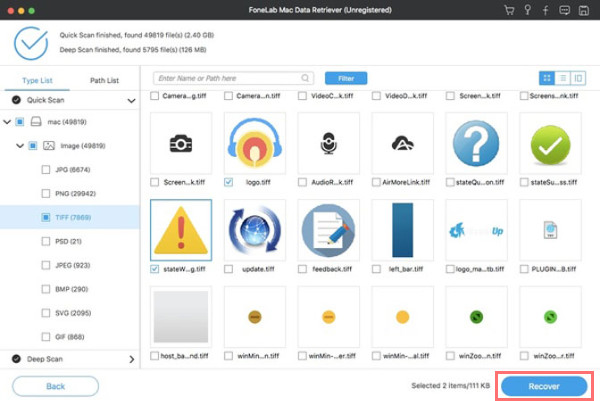Viewport: 600px width, 401px height.
Task: Uncheck the stateW...g.tiff checkbox
Action: tap(155, 269)
